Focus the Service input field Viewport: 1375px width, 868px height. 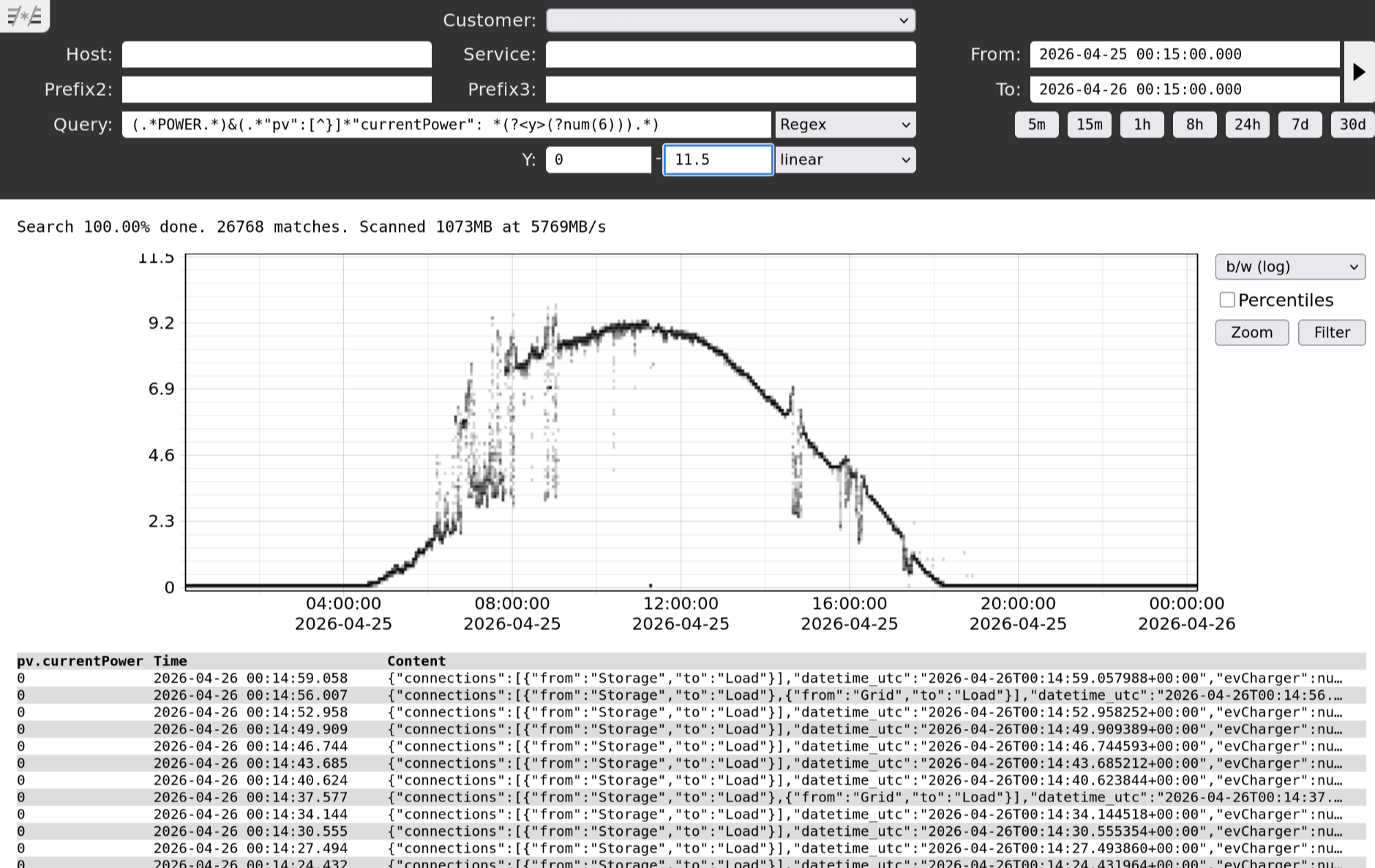pyautogui.click(x=730, y=55)
